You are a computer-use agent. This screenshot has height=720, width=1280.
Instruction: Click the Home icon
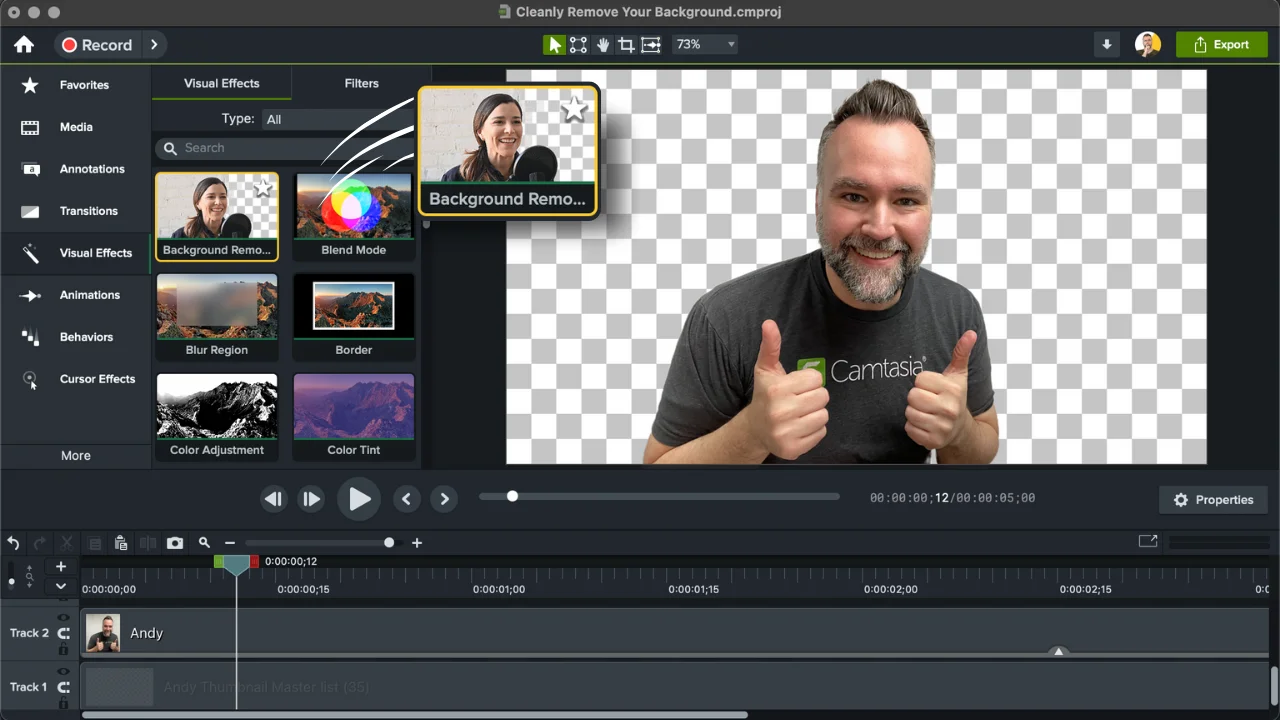point(24,45)
